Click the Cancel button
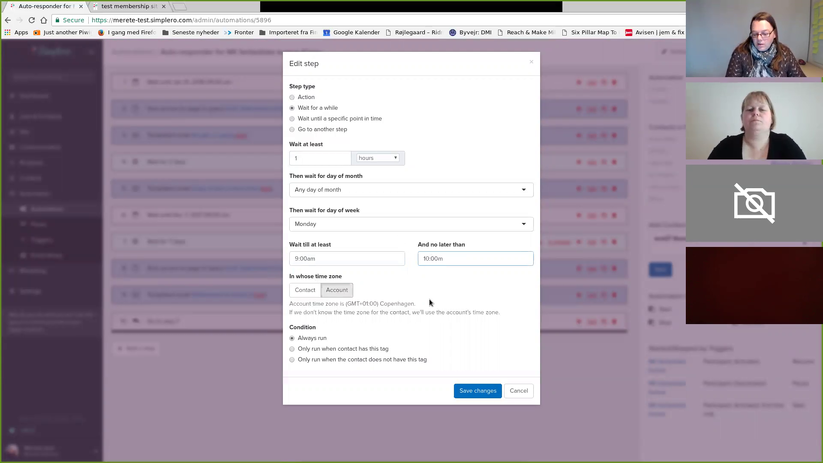Viewport: 823px width, 463px height. click(x=519, y=391)
